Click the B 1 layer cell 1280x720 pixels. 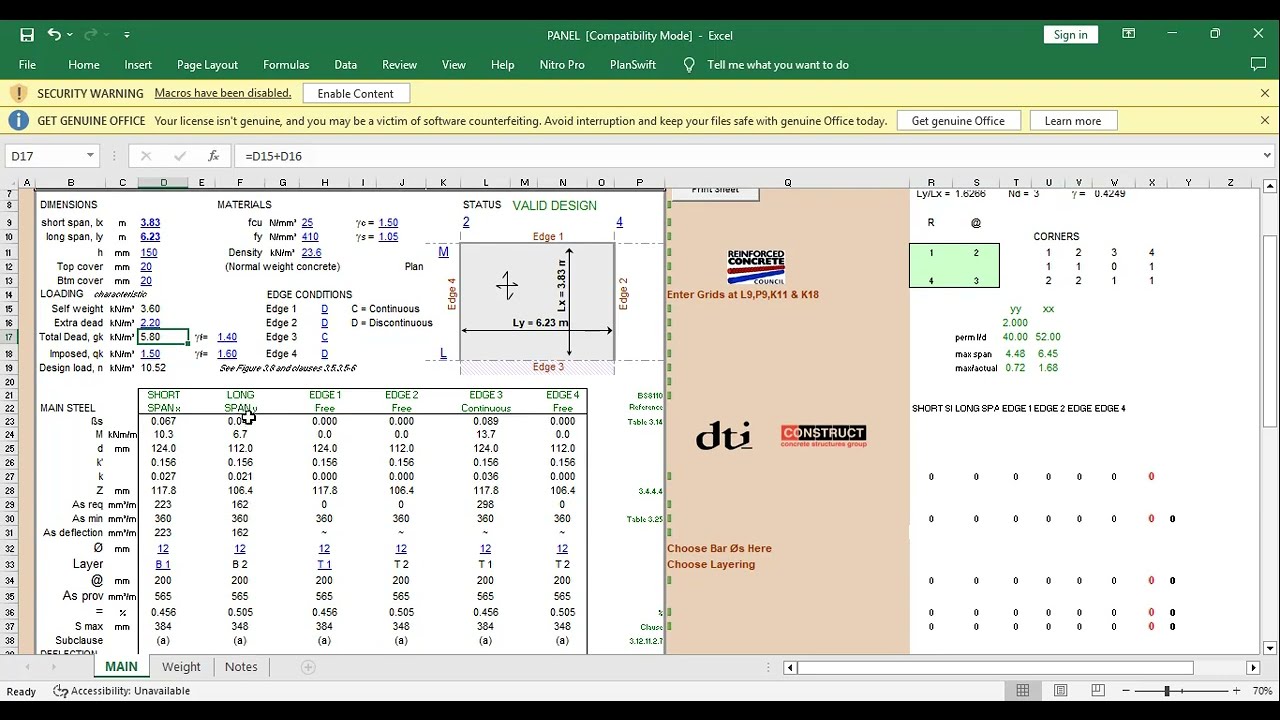point(163,565)
